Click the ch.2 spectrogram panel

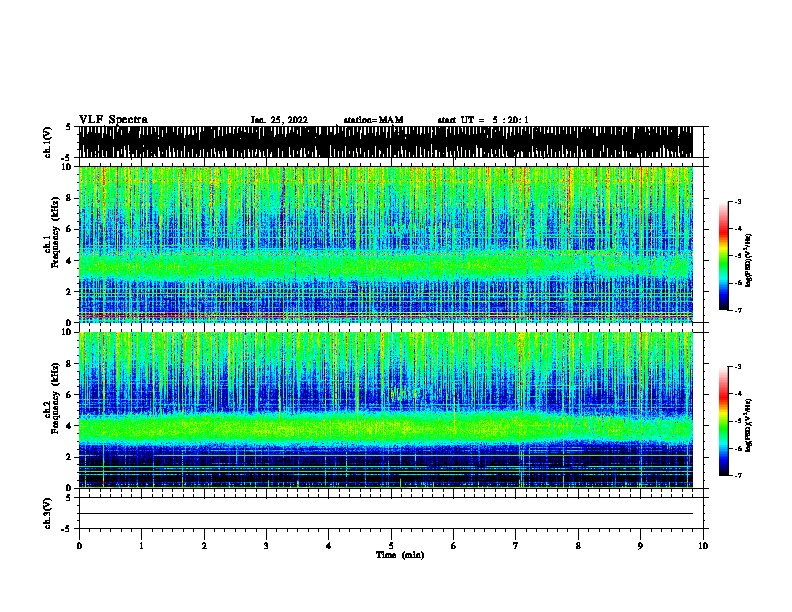(x=385, y=410)
